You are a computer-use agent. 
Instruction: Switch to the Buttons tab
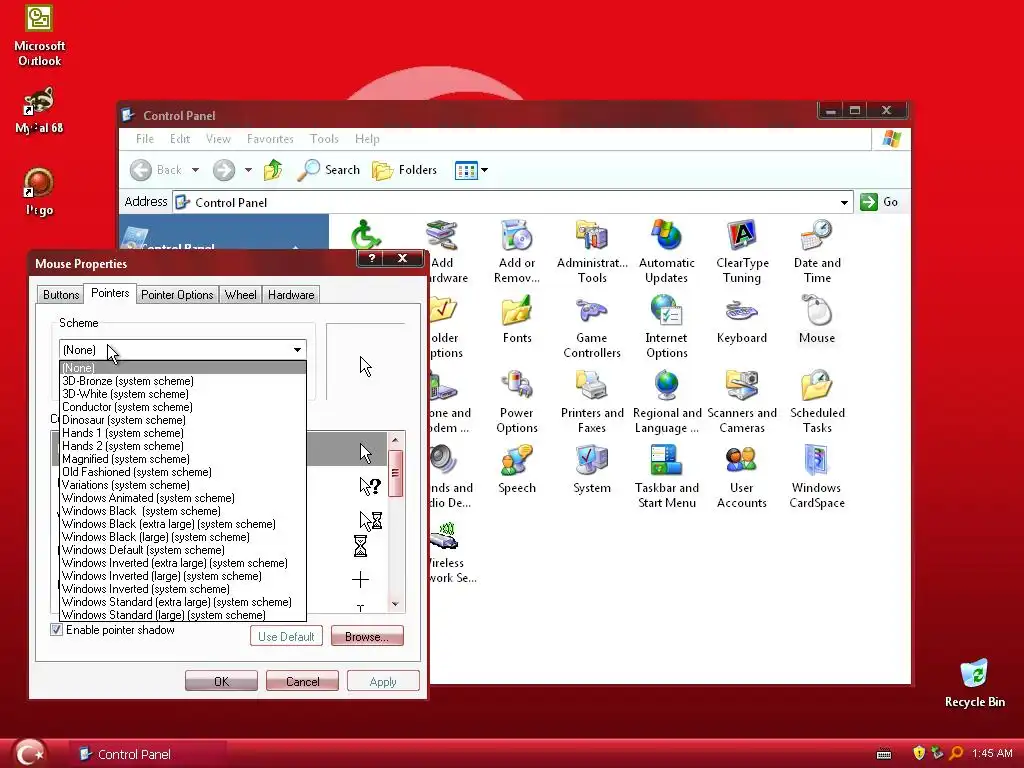coord(61,295)
